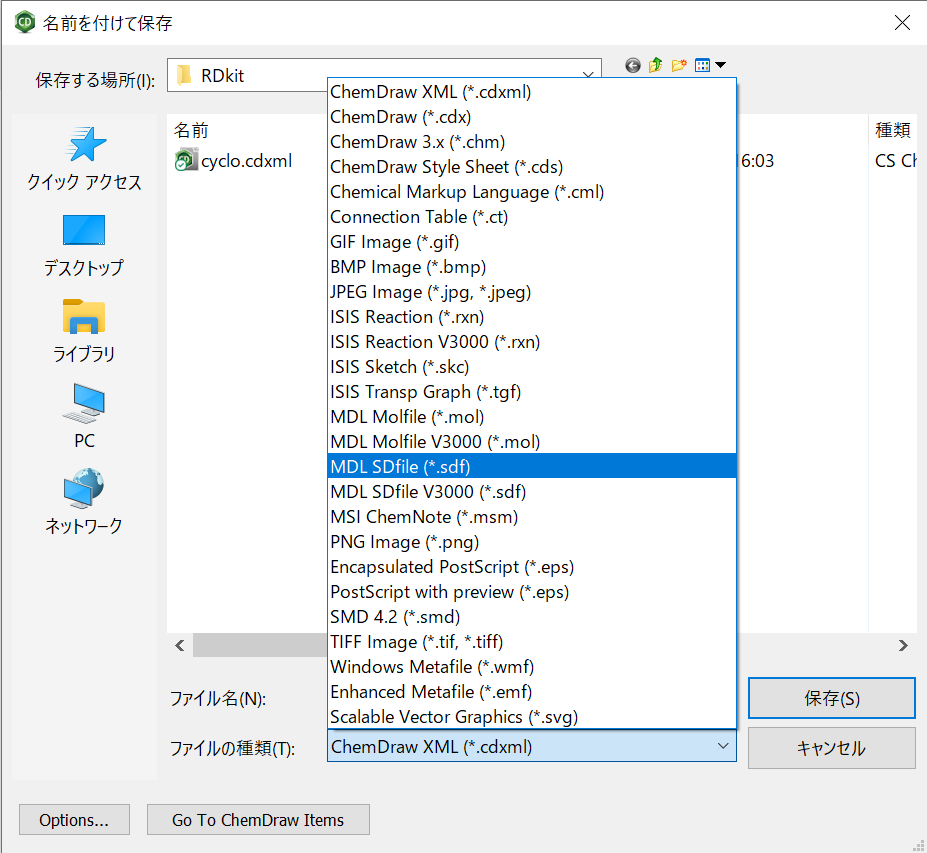The image size is (927, 853).
Task: Select ISIS Reaction (*.rxn) entry
Action: tap(531, 317)
